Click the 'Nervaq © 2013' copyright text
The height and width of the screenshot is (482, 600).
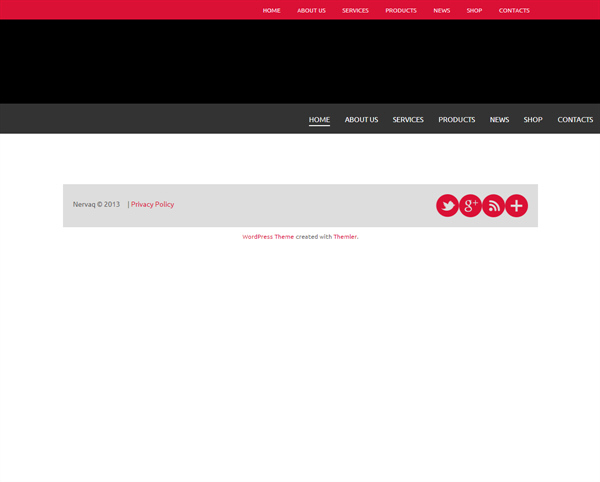point(96,204)
